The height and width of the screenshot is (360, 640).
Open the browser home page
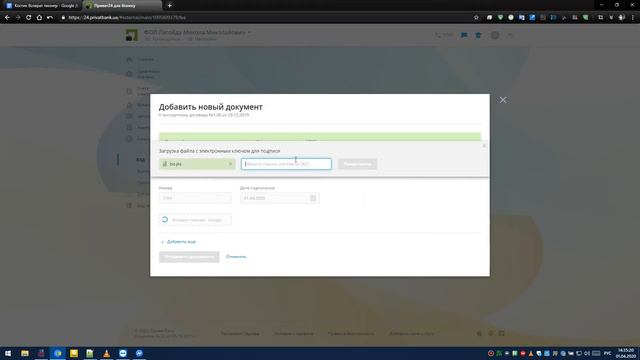39,18
